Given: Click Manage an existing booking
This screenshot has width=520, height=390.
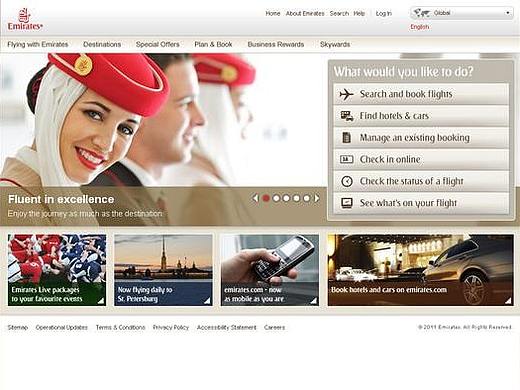Looking at the screenshot, I should 421,138.
